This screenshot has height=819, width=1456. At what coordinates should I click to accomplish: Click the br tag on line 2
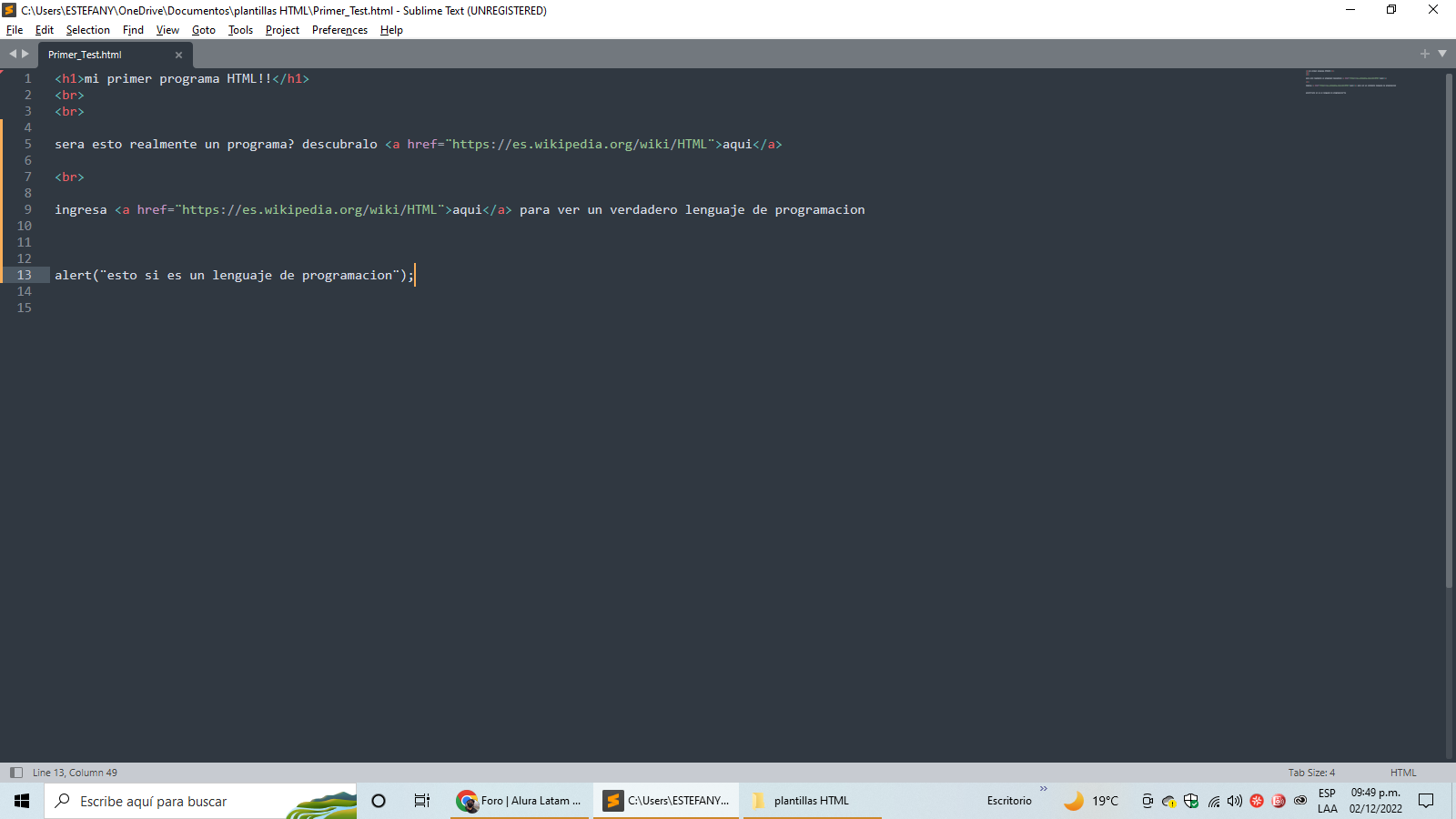click(x=69, y=95)
